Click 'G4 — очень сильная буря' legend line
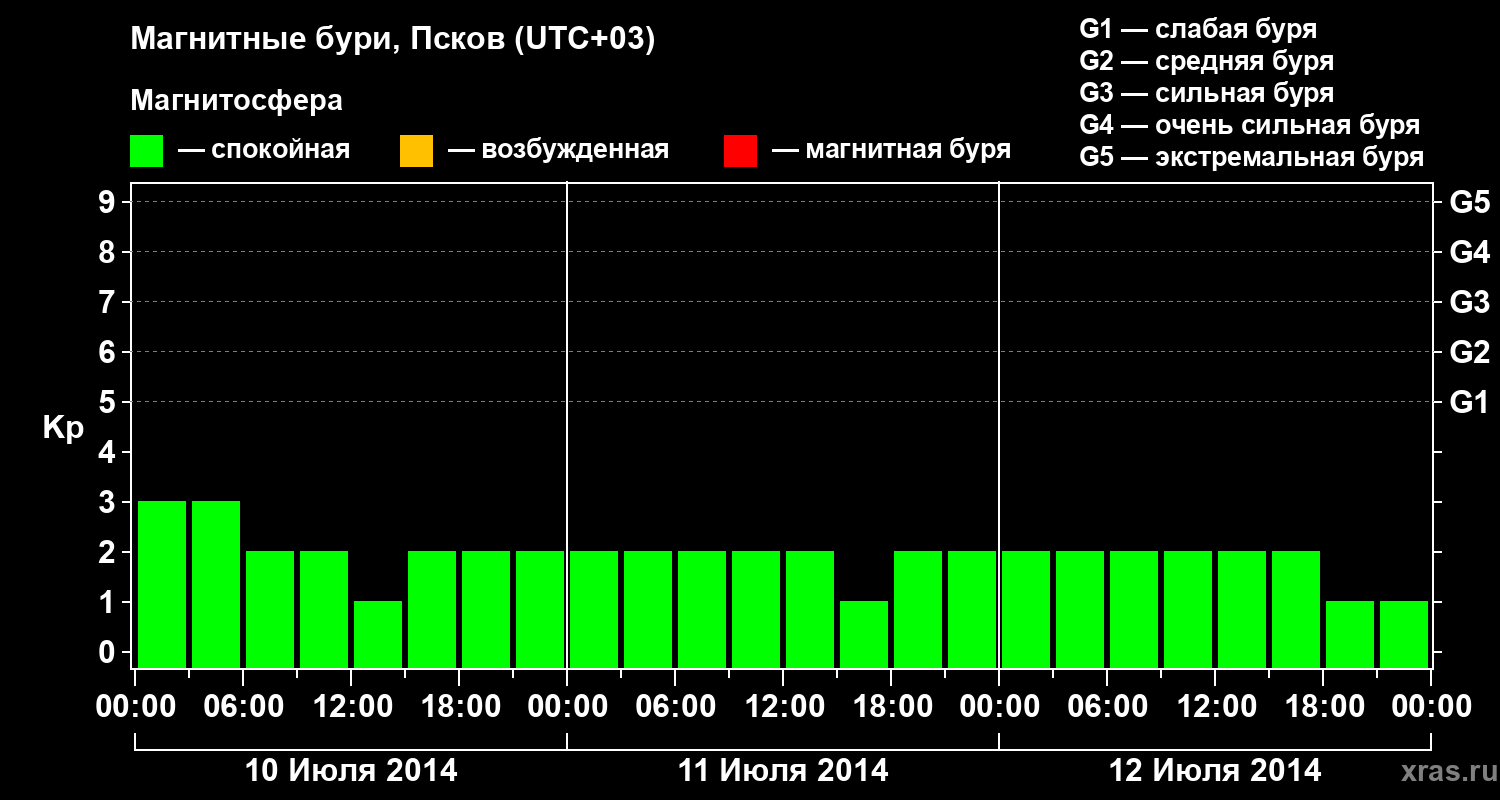Screen dimensions: 1500x800 [x=1250, y=125]
